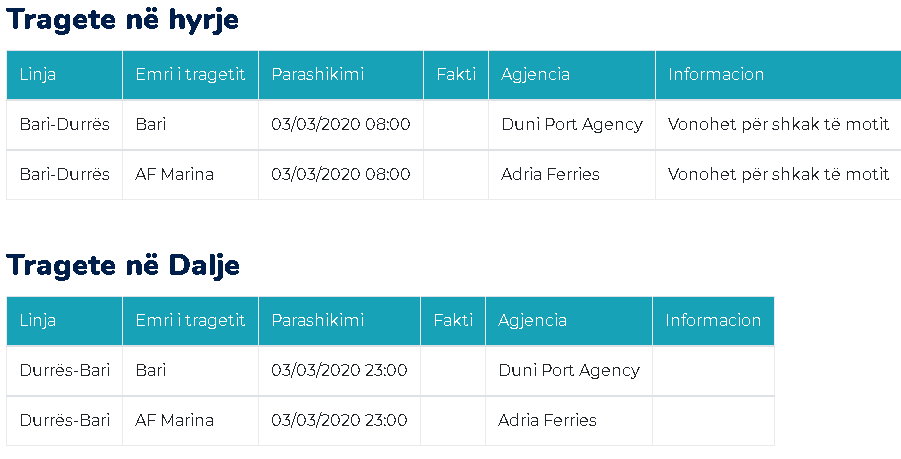The width and height of the screenshot is (901, 459).
Task: Select the Informacion header in the departures table
Action: 713,321
